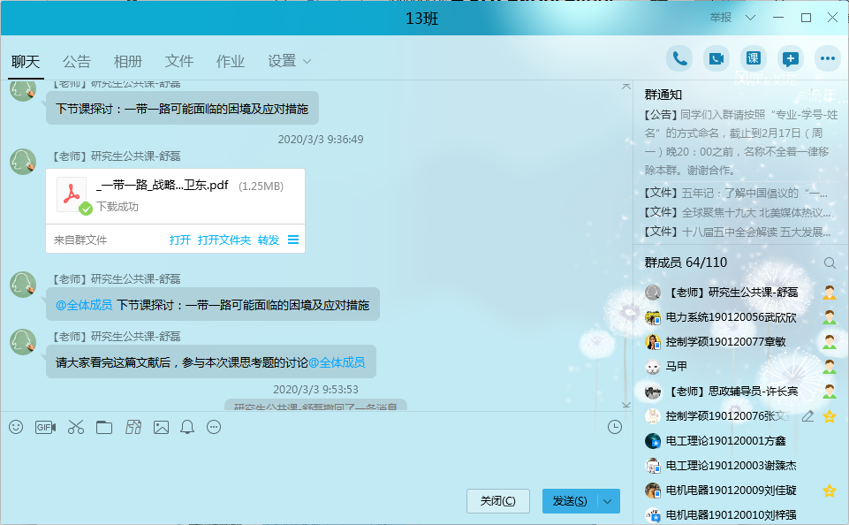Click the add-chat icon with plus sign
Image resolution: width=849 pixels, height=525 pixels.
[790, 59]
